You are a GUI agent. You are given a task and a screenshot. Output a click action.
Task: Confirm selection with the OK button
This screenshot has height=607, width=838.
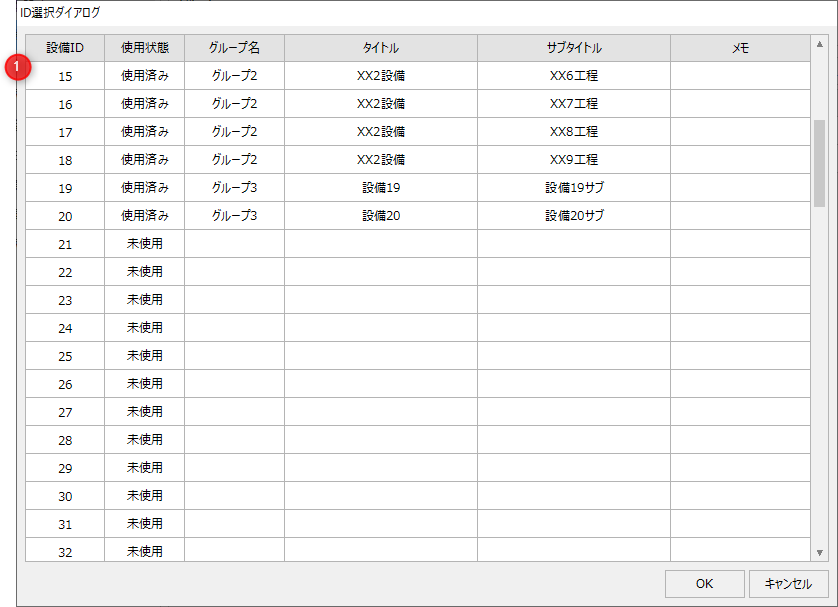pos(703,583)
